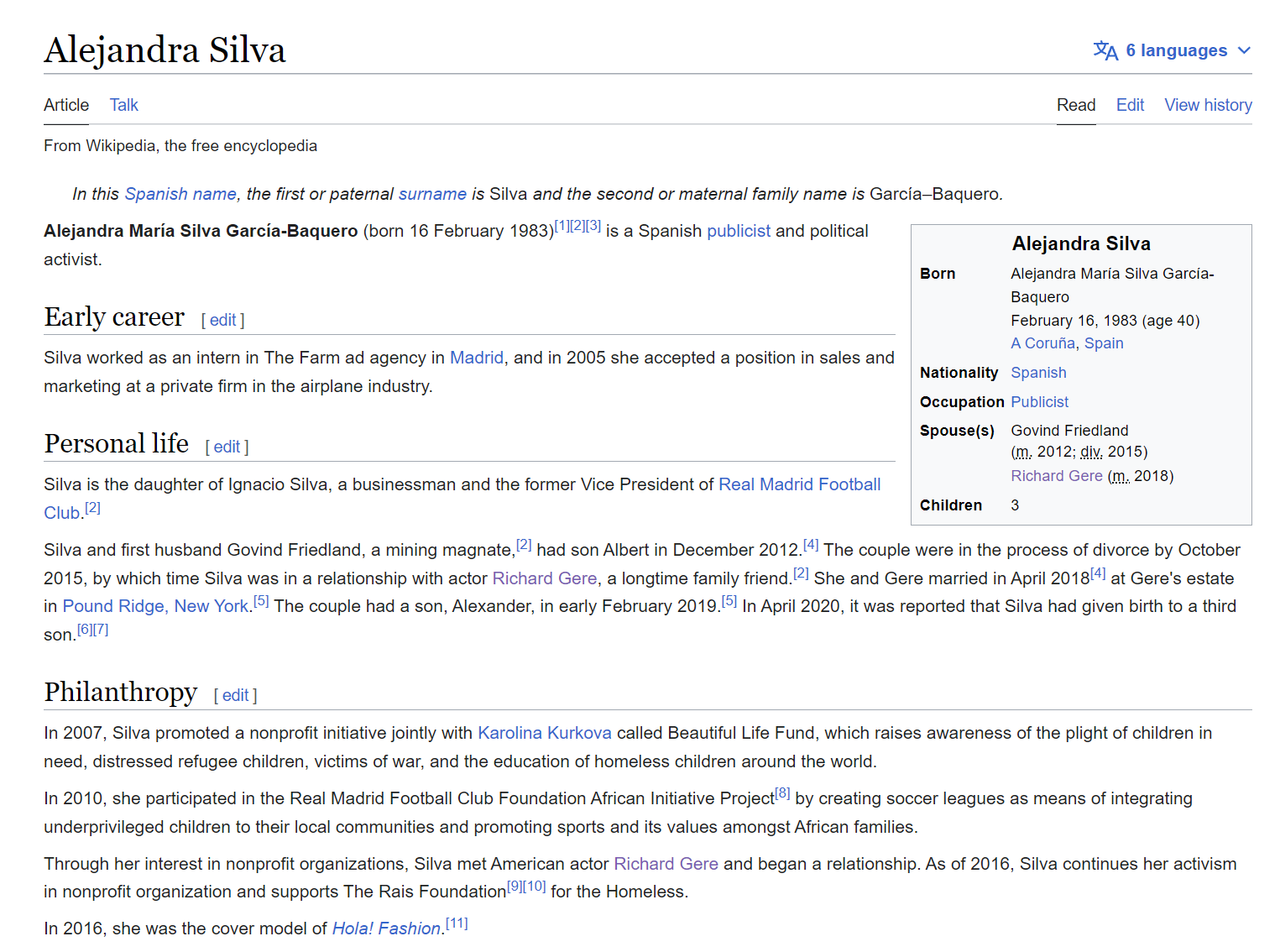Open Spain link in infobox birthplace
1280x952 pixels.
1104,343
